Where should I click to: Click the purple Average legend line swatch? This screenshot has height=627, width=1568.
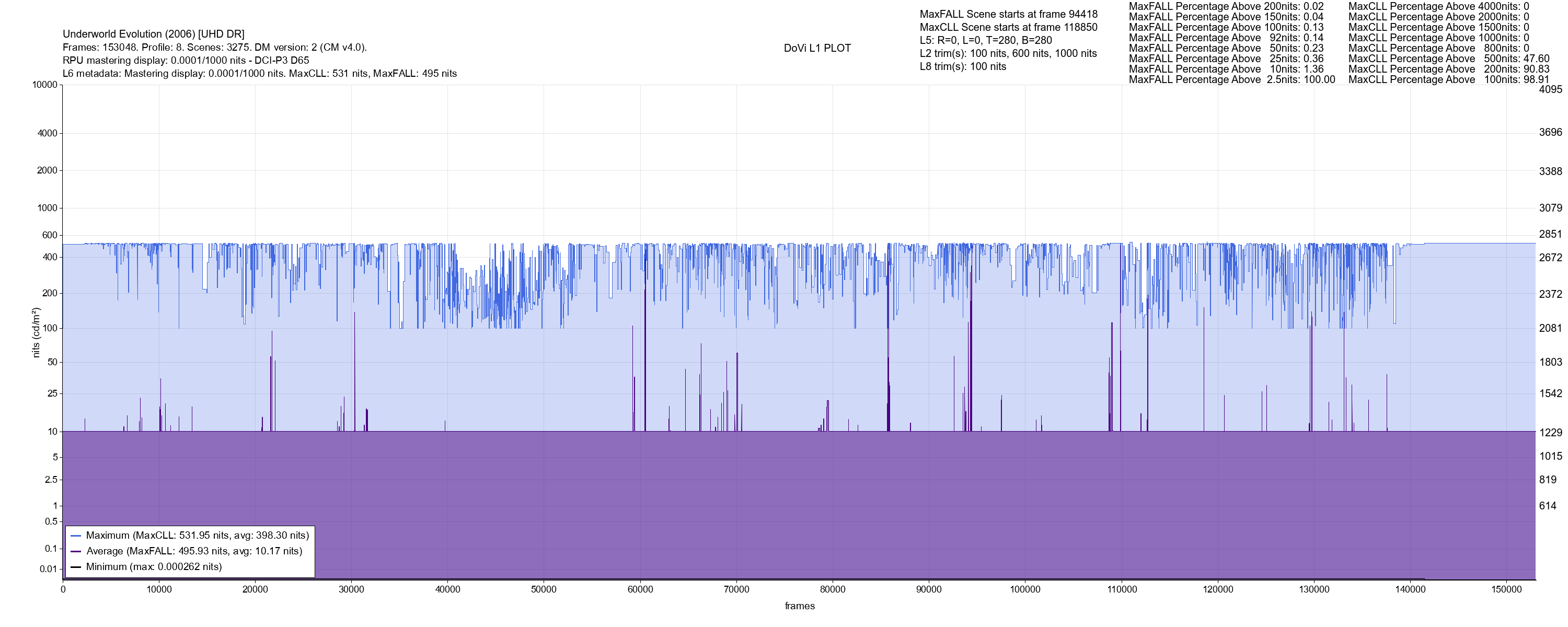pyautogui.click(x=76, y=552)
